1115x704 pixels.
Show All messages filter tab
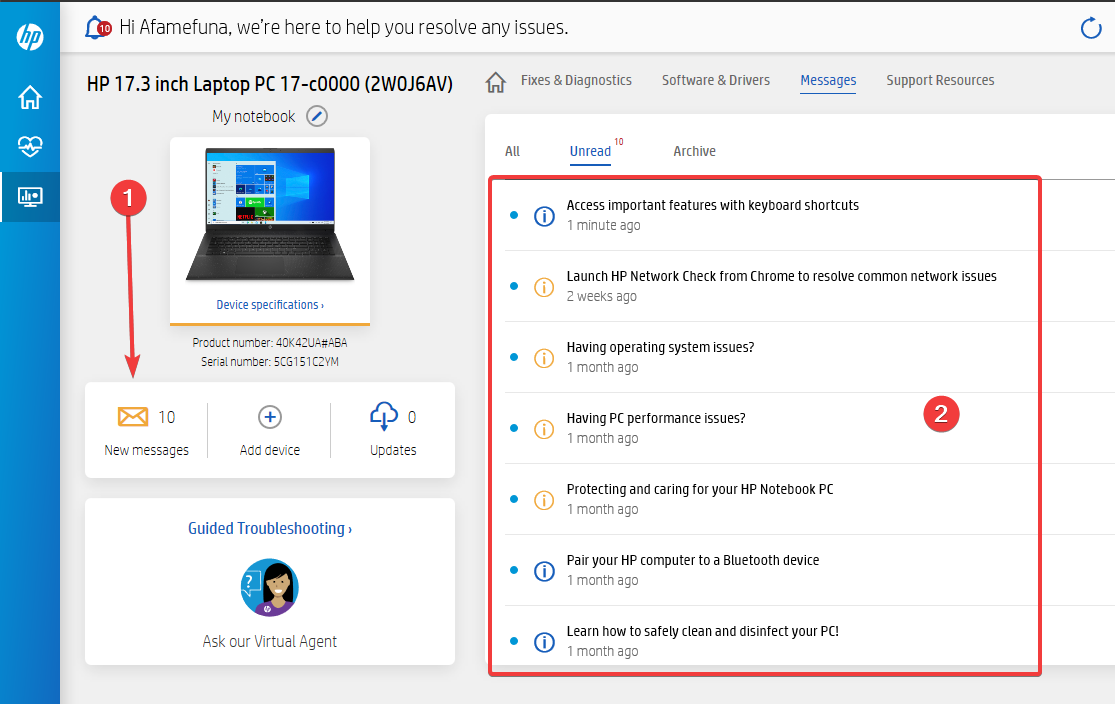click(x=512, y=151)
